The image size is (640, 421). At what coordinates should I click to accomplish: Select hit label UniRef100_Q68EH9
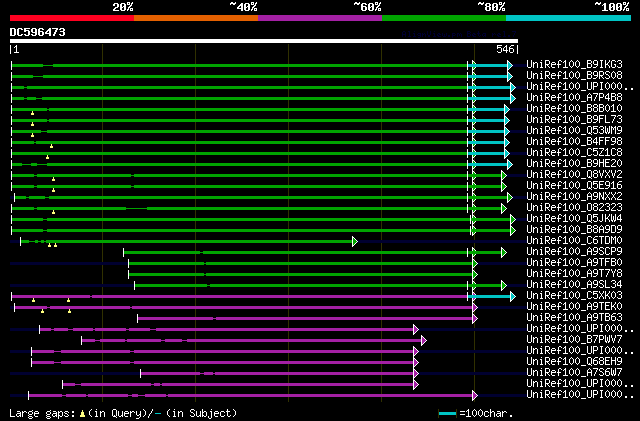[x=574, y=362]
